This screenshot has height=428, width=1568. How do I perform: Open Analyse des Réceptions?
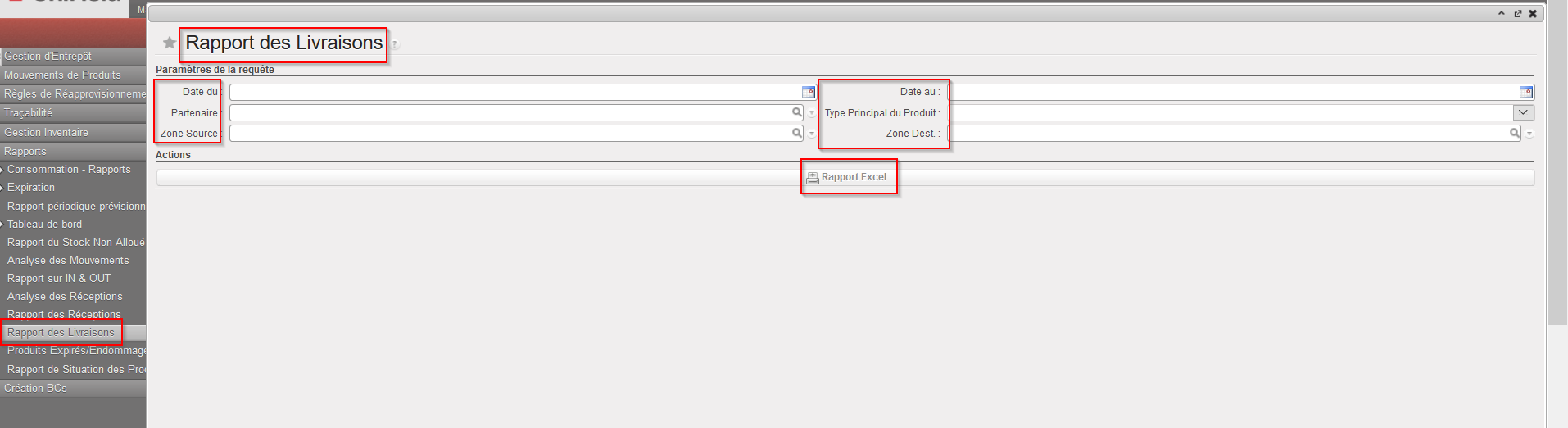[65, 296]
